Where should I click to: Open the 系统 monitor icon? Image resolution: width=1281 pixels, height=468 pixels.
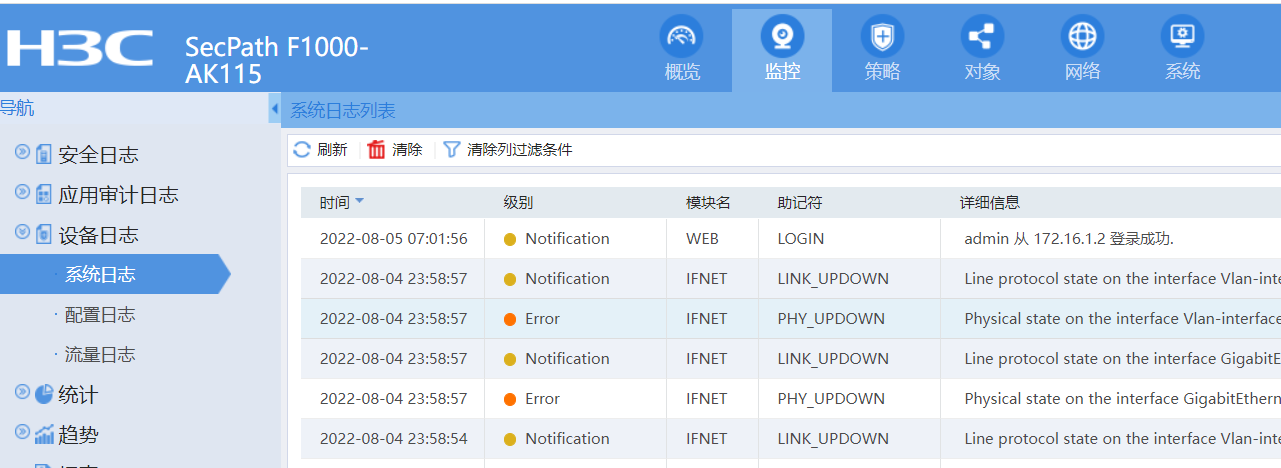point(1182,38)
